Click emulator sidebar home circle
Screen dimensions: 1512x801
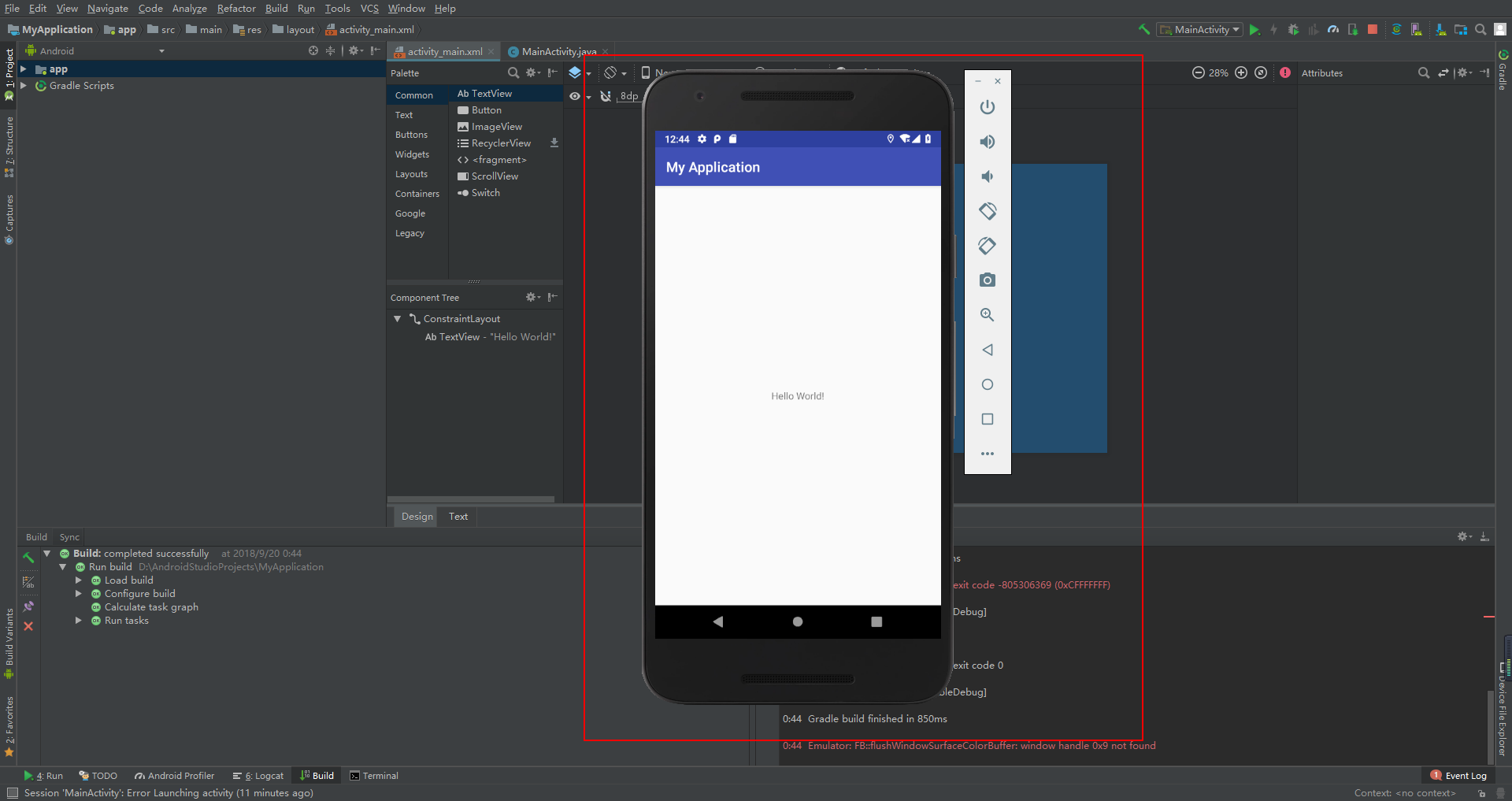988,384
